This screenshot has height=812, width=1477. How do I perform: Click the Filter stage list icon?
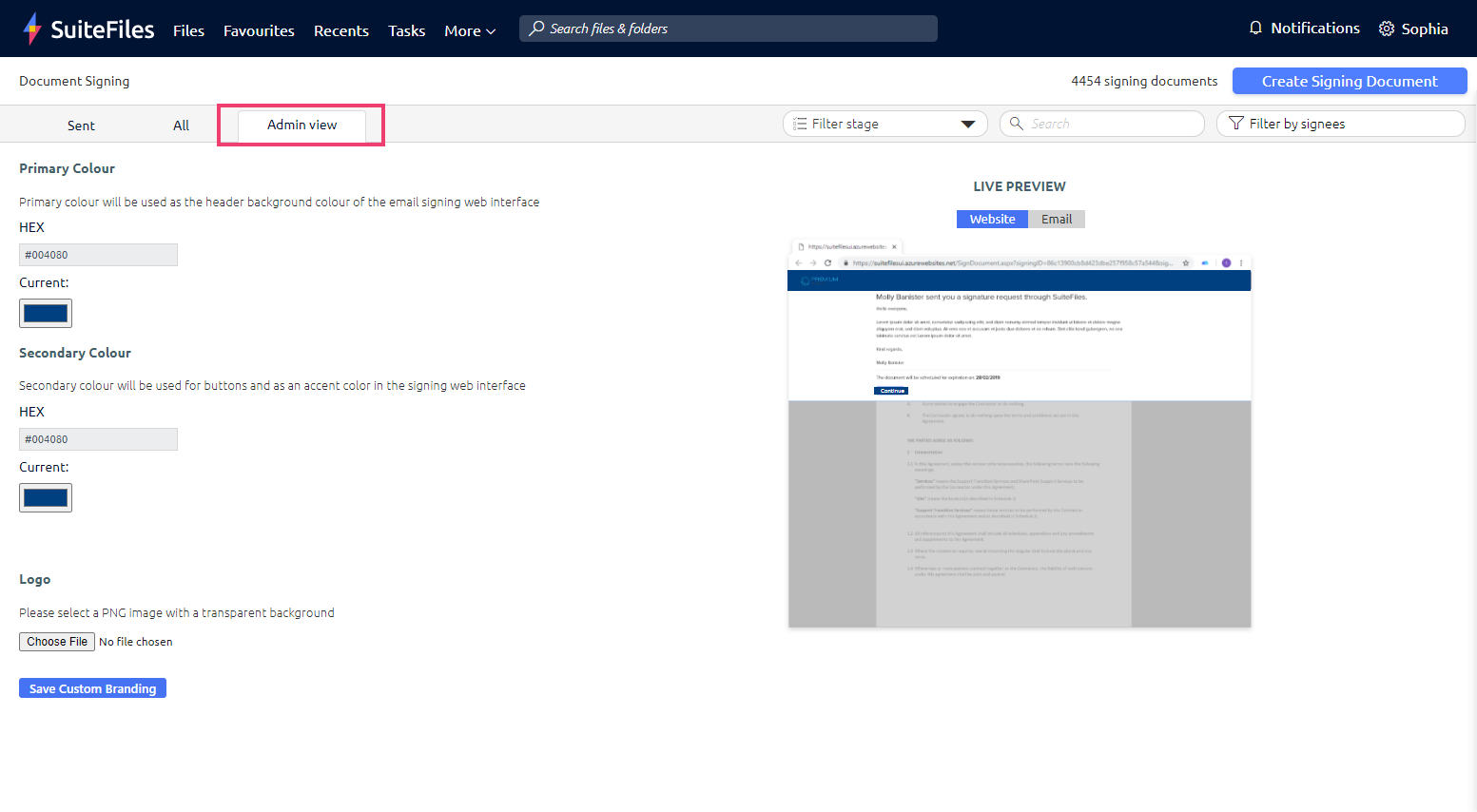[800, 124]
